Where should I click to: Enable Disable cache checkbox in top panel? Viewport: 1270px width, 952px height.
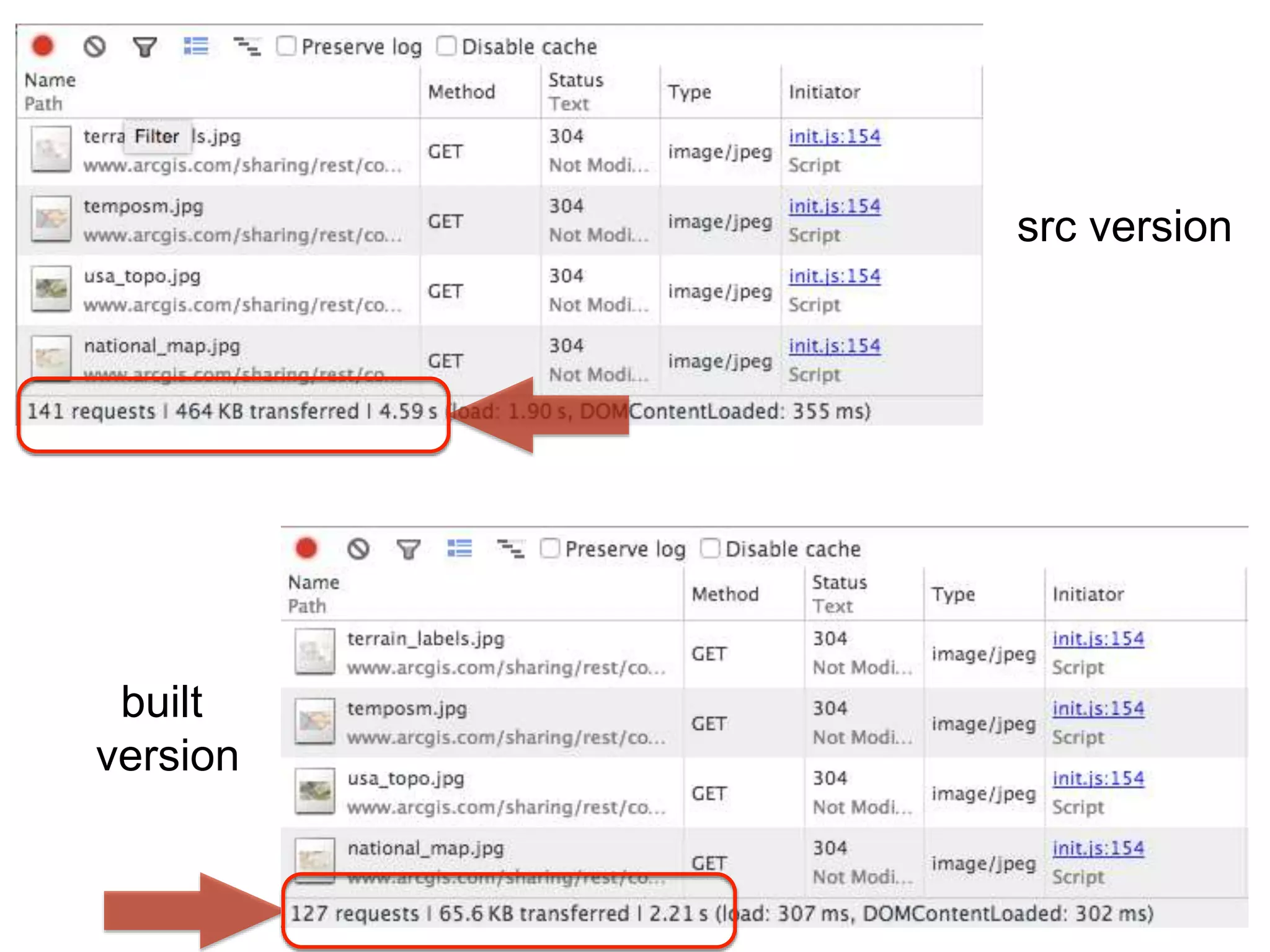pyautogui.click(x=446, y=46)
